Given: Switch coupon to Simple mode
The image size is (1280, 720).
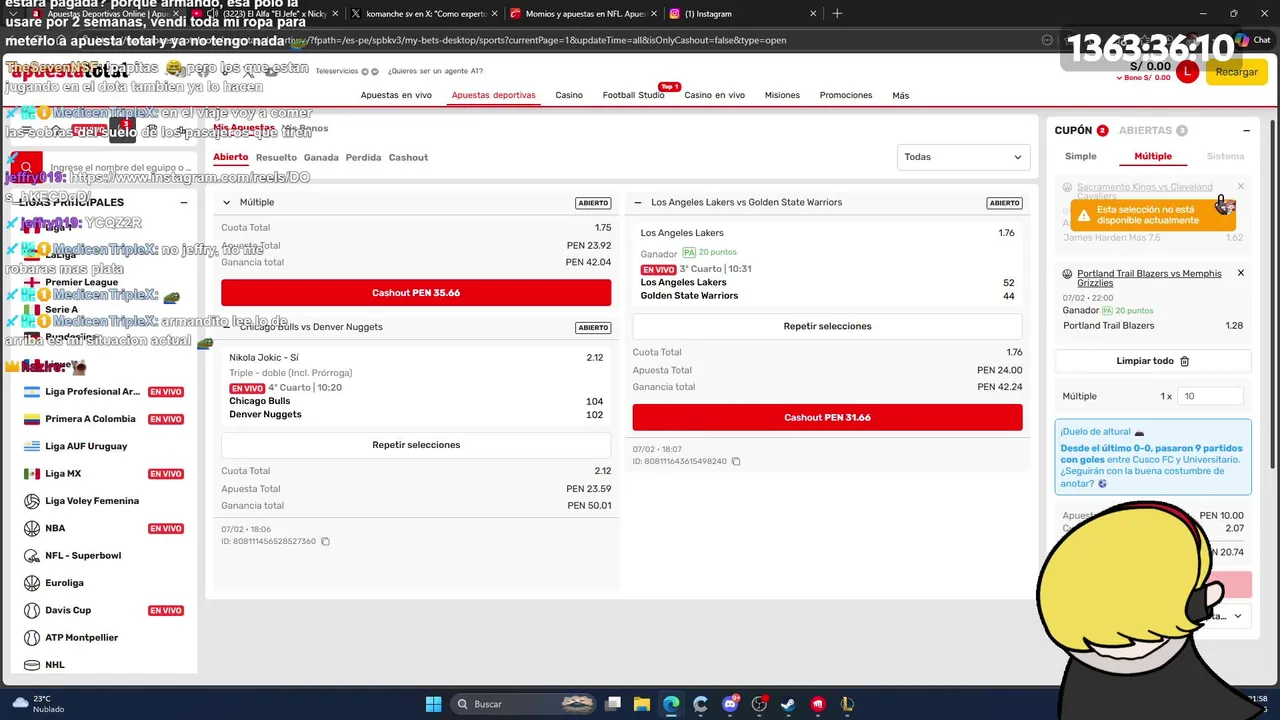Looking at the screenshot, I should coord(1080,156).
